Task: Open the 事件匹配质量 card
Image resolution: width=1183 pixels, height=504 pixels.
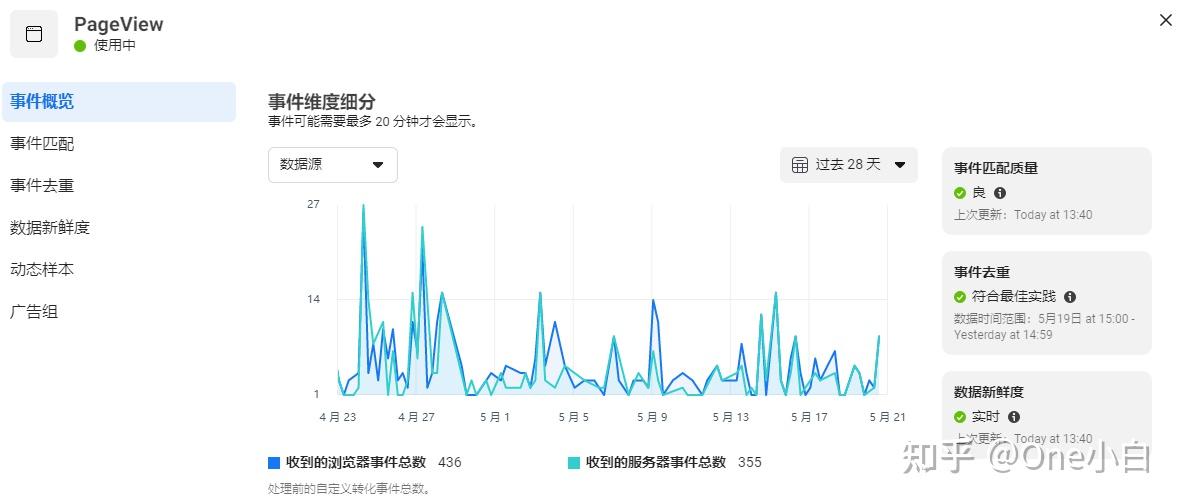Action: click(1046, 191)
